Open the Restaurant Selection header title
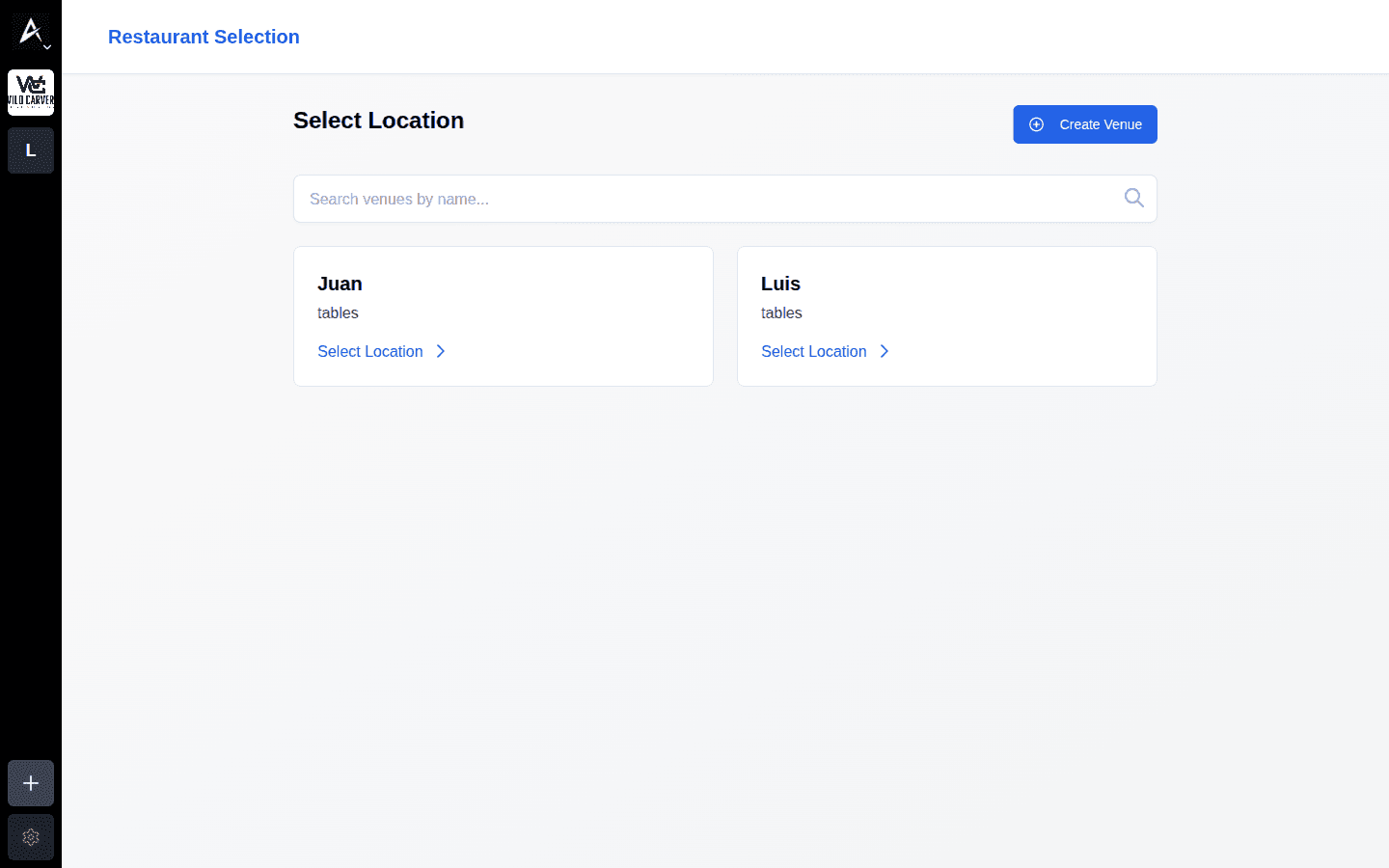This screenshot has width=1389, height=868. 204,37
